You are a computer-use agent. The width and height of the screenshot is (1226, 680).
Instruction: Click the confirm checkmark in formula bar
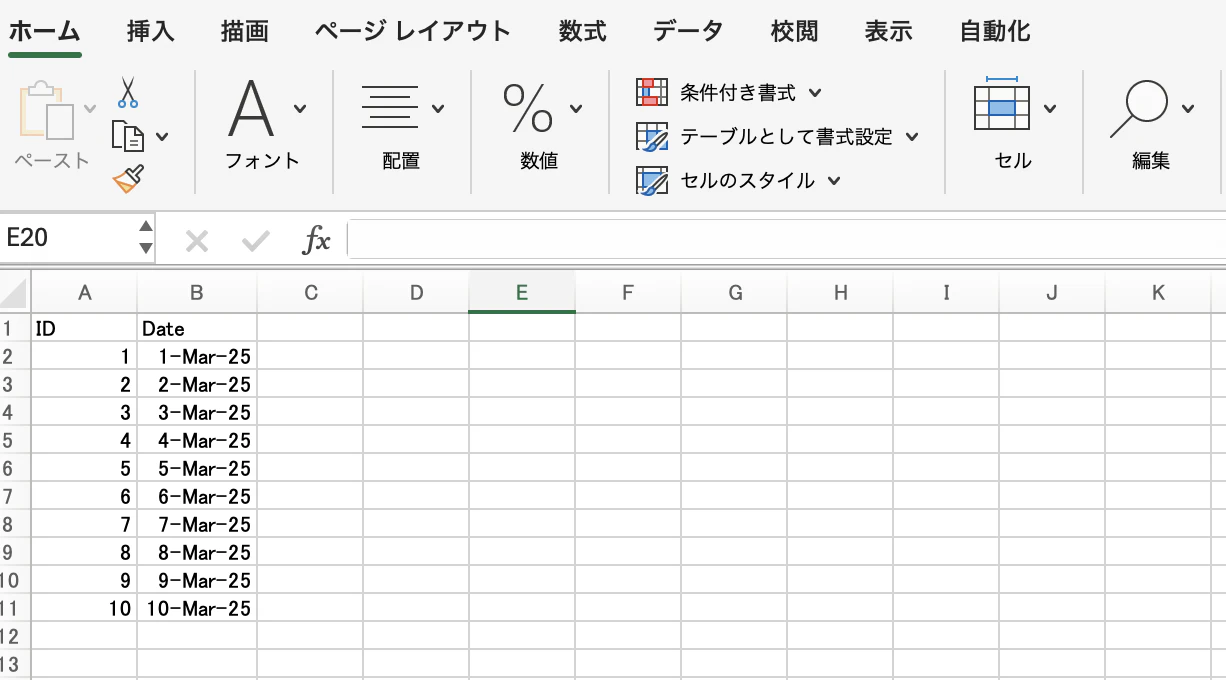pyautogui.click(x=257, y=240)
